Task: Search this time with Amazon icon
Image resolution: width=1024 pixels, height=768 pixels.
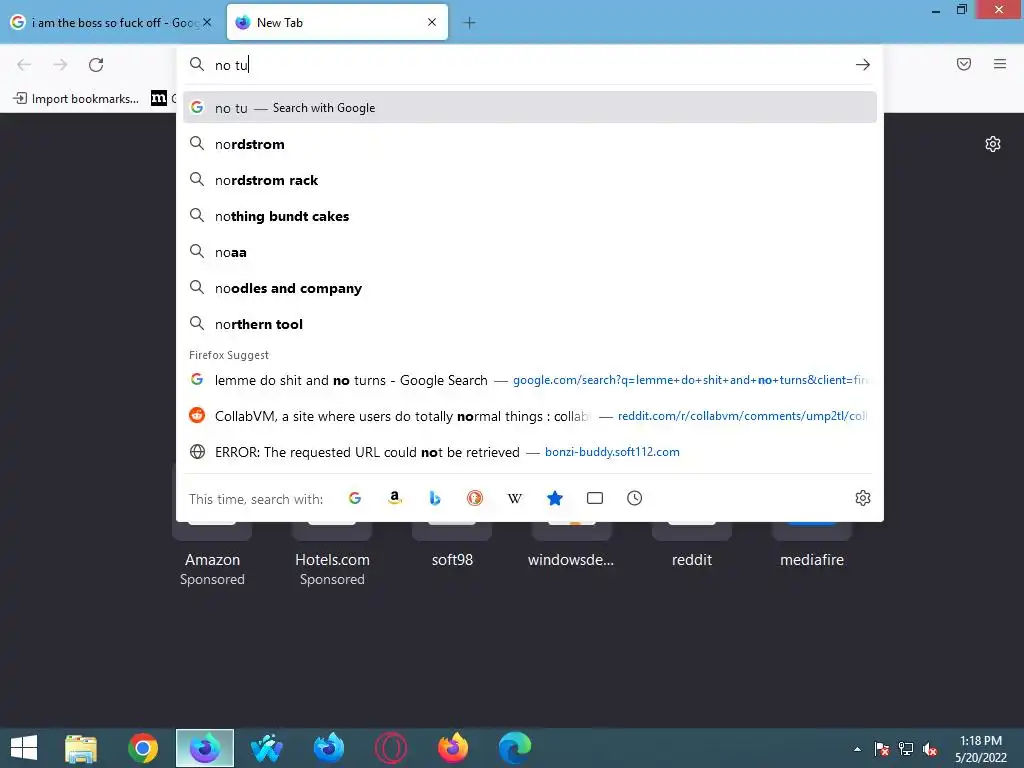Action: point(394,498)
